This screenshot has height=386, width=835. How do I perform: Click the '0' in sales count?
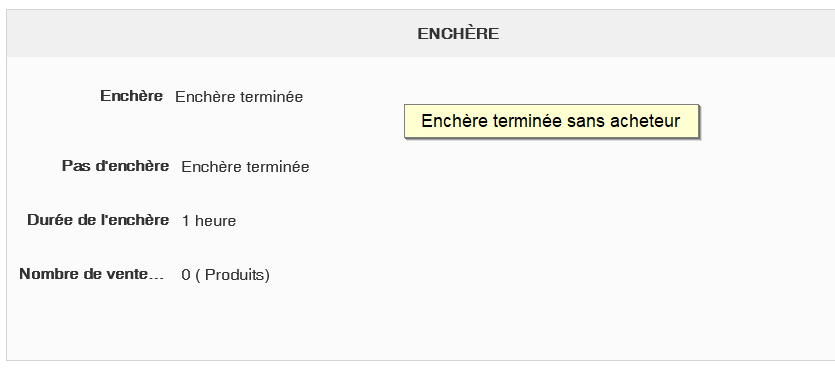point(185,275)
